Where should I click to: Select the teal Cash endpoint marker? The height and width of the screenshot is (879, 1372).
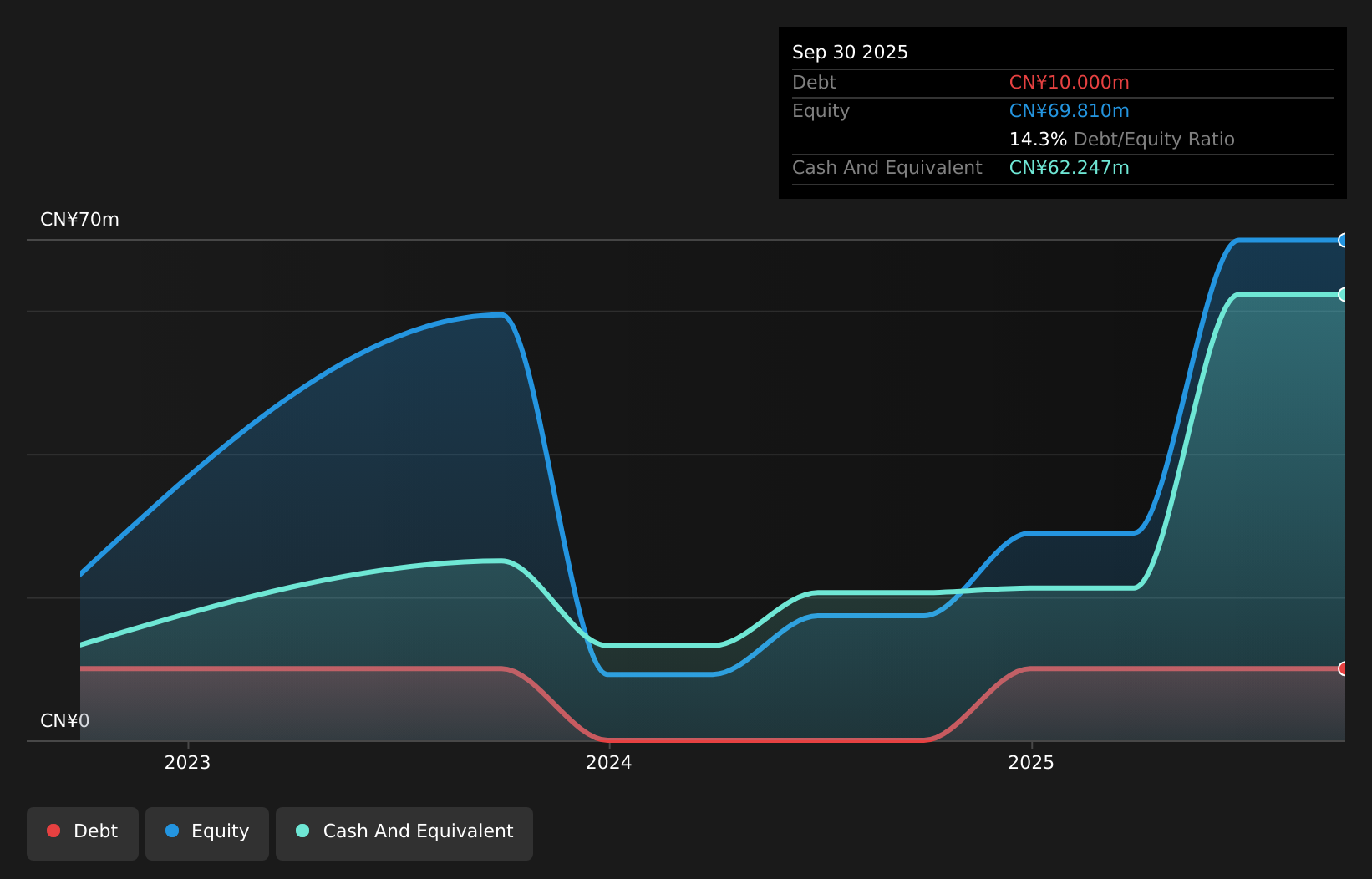[x=1344, y=294]
